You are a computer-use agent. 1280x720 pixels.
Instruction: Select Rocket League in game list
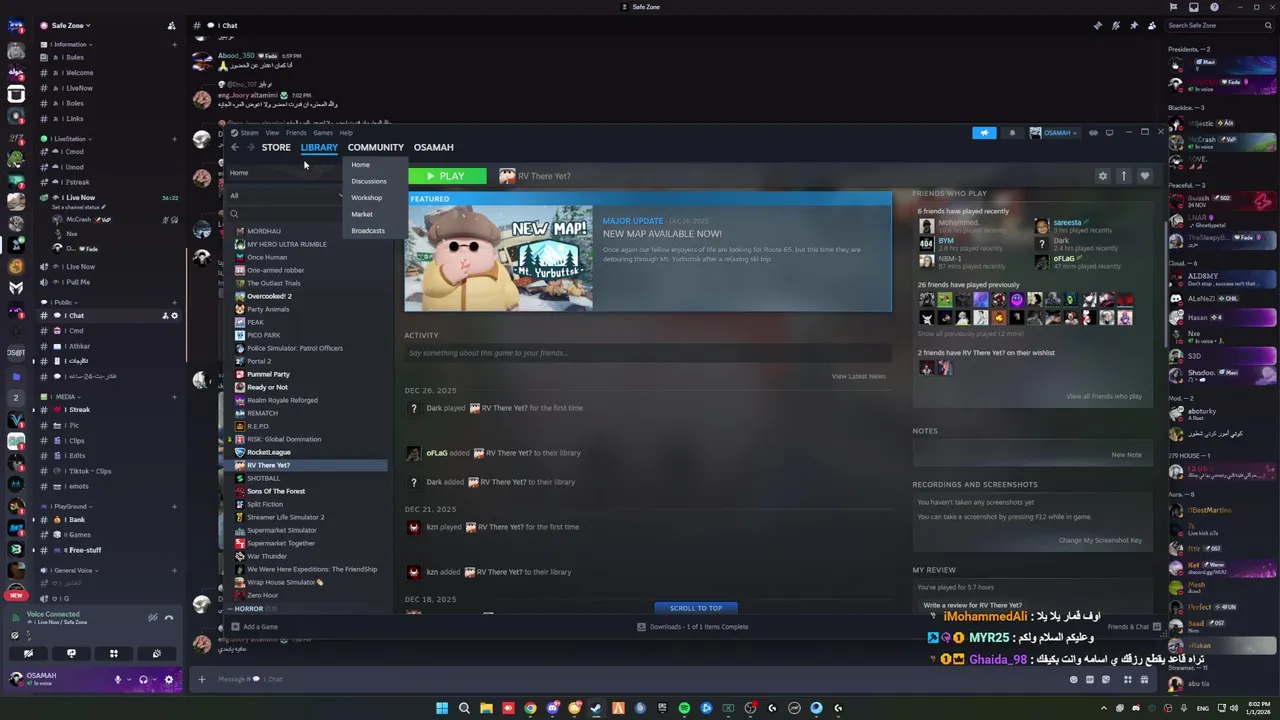[x=269, y=452]
